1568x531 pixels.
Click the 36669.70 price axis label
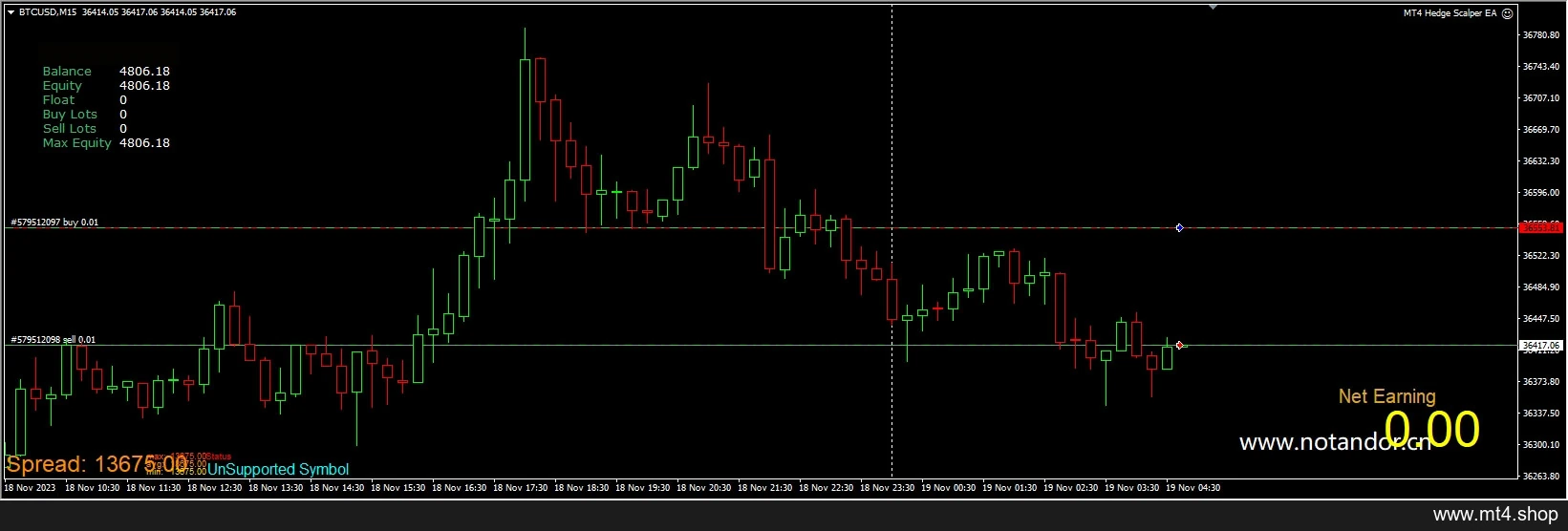1540,130
